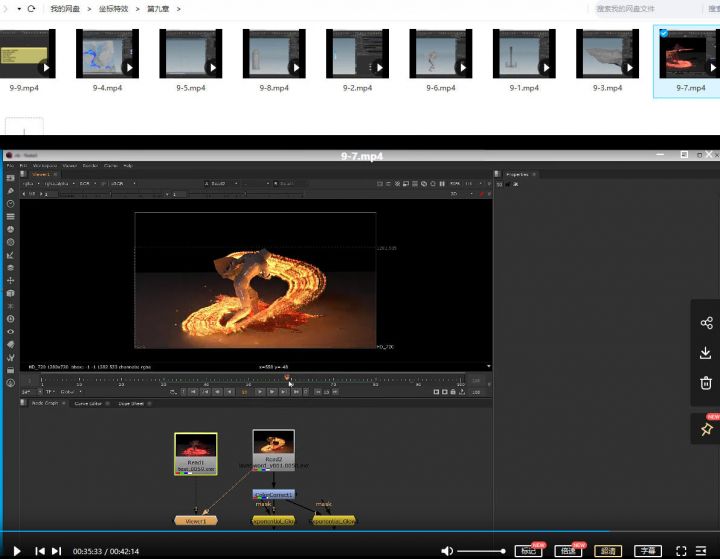720x559 pixels.
Task: Navigate to 我的网盘 breadcrumb
Action: pos(65,9)
